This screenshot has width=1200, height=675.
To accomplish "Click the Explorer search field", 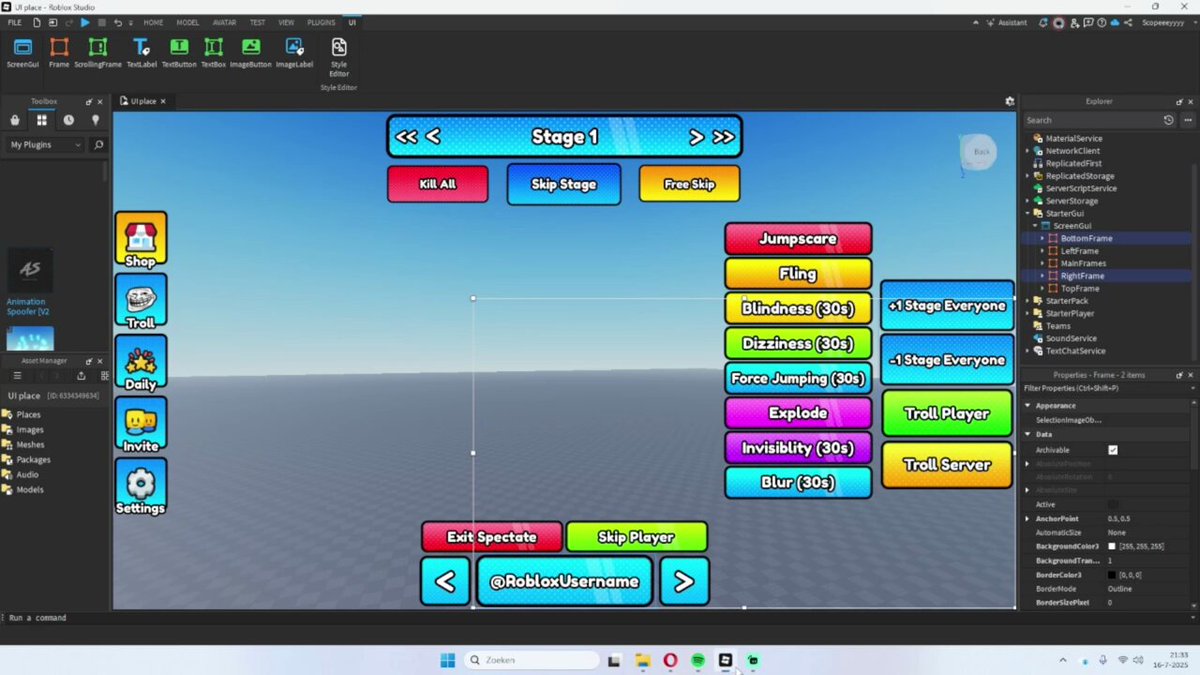I will click(1091, 120).
